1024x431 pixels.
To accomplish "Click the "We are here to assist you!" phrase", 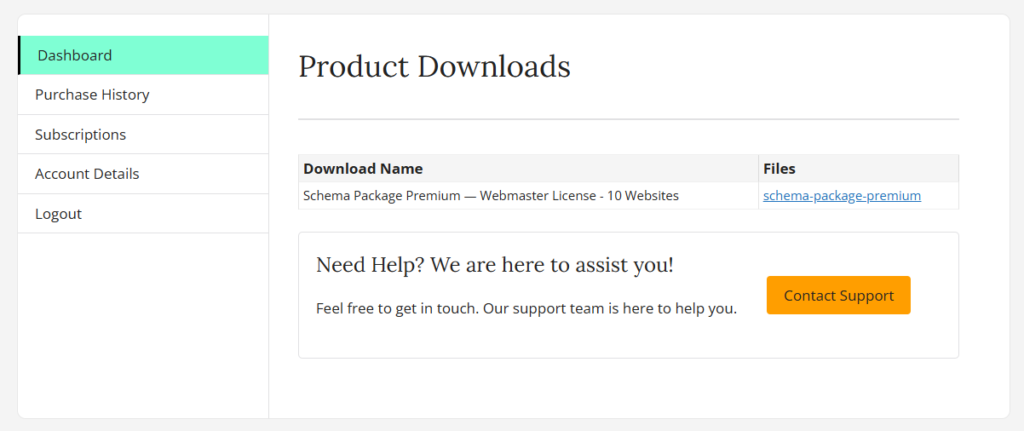I will click(x=543, y=265).
